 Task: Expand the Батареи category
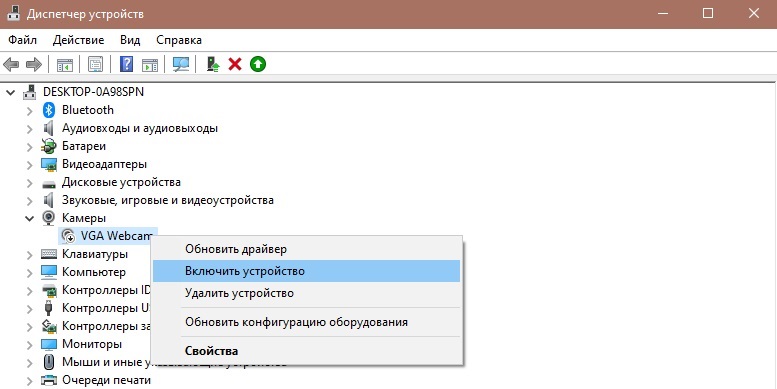click(x=30, y=147)
